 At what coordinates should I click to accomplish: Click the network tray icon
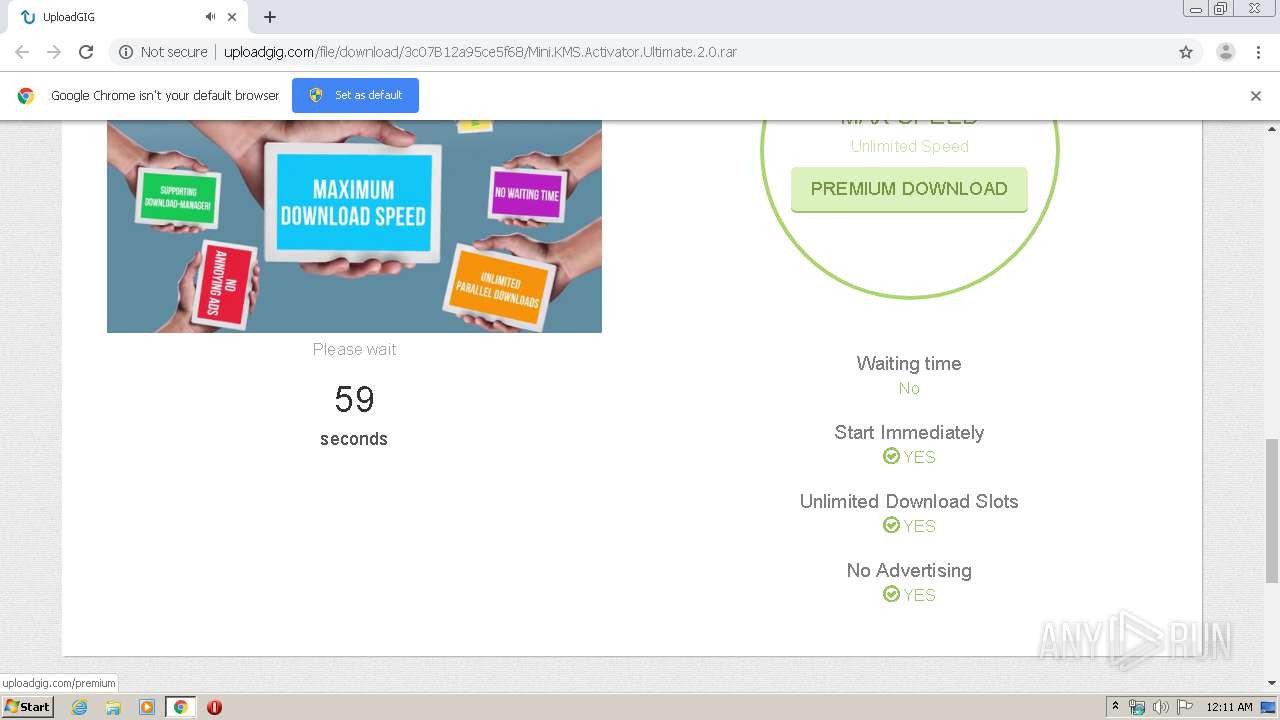click(x=1137, y=707)
